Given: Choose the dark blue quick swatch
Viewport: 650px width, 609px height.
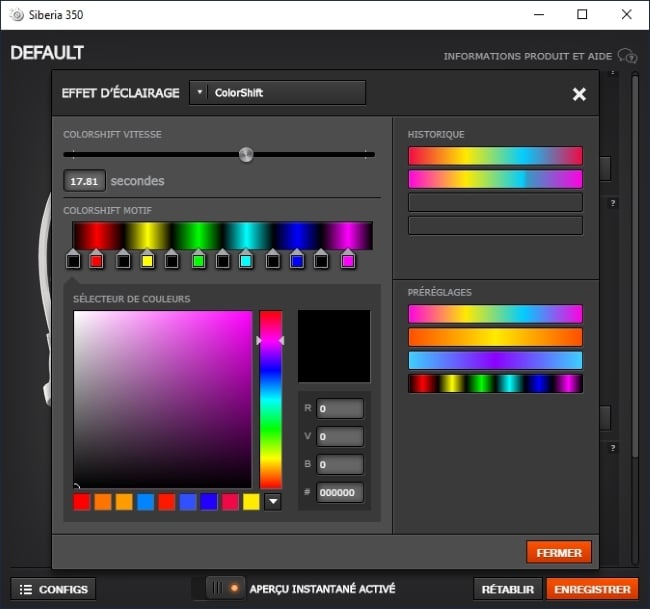Looking at the screenshot, I should click(x=209, y=502).
